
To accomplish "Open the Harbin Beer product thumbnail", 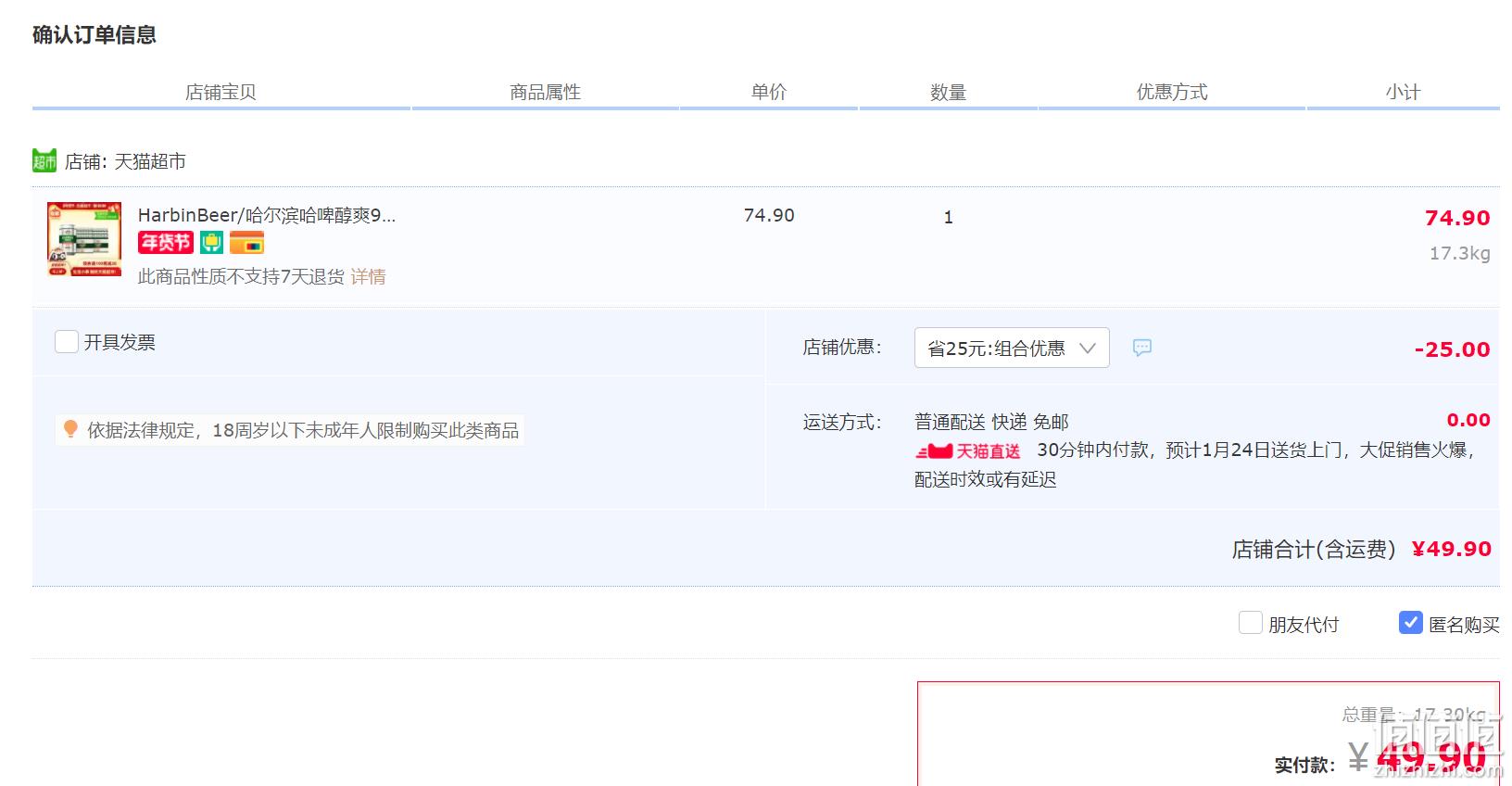I will 84,239.
